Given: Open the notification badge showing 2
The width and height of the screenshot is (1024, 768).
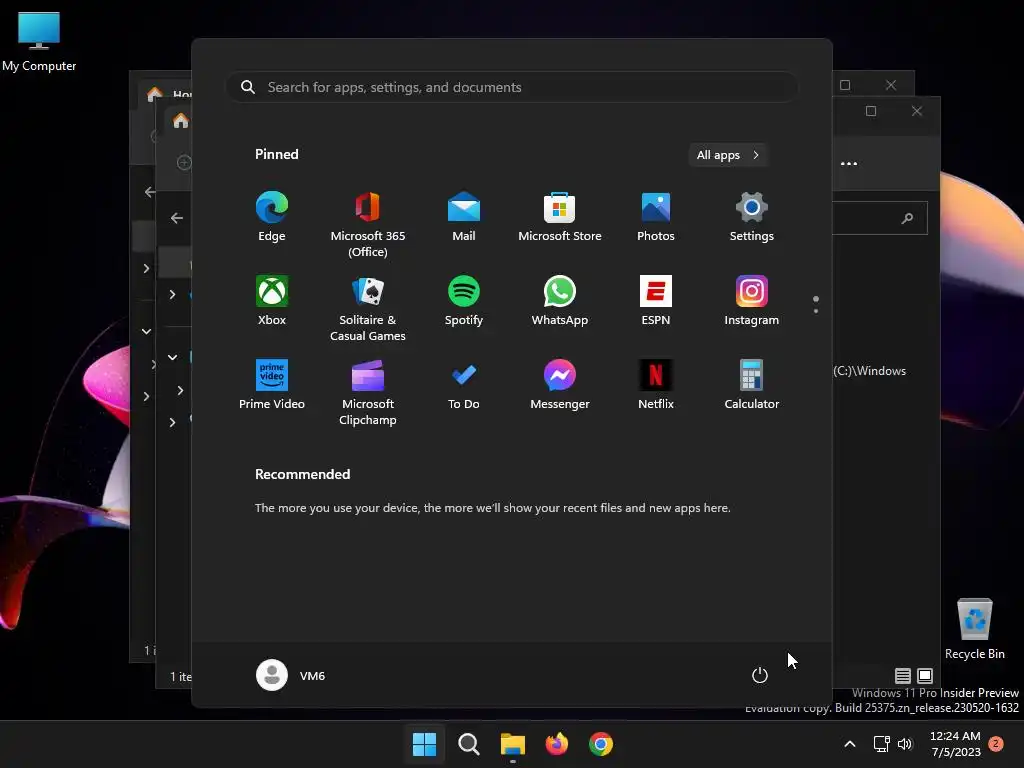Looking at the screenshot, I should [996, 744].
